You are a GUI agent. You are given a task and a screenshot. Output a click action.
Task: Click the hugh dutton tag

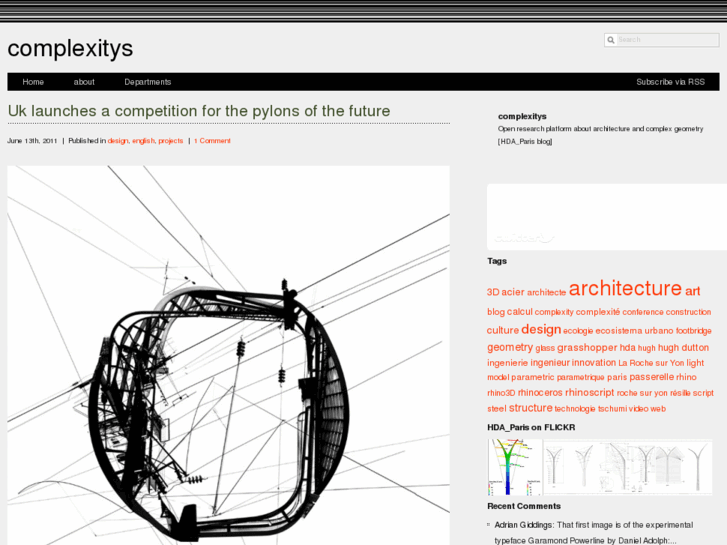683,347
